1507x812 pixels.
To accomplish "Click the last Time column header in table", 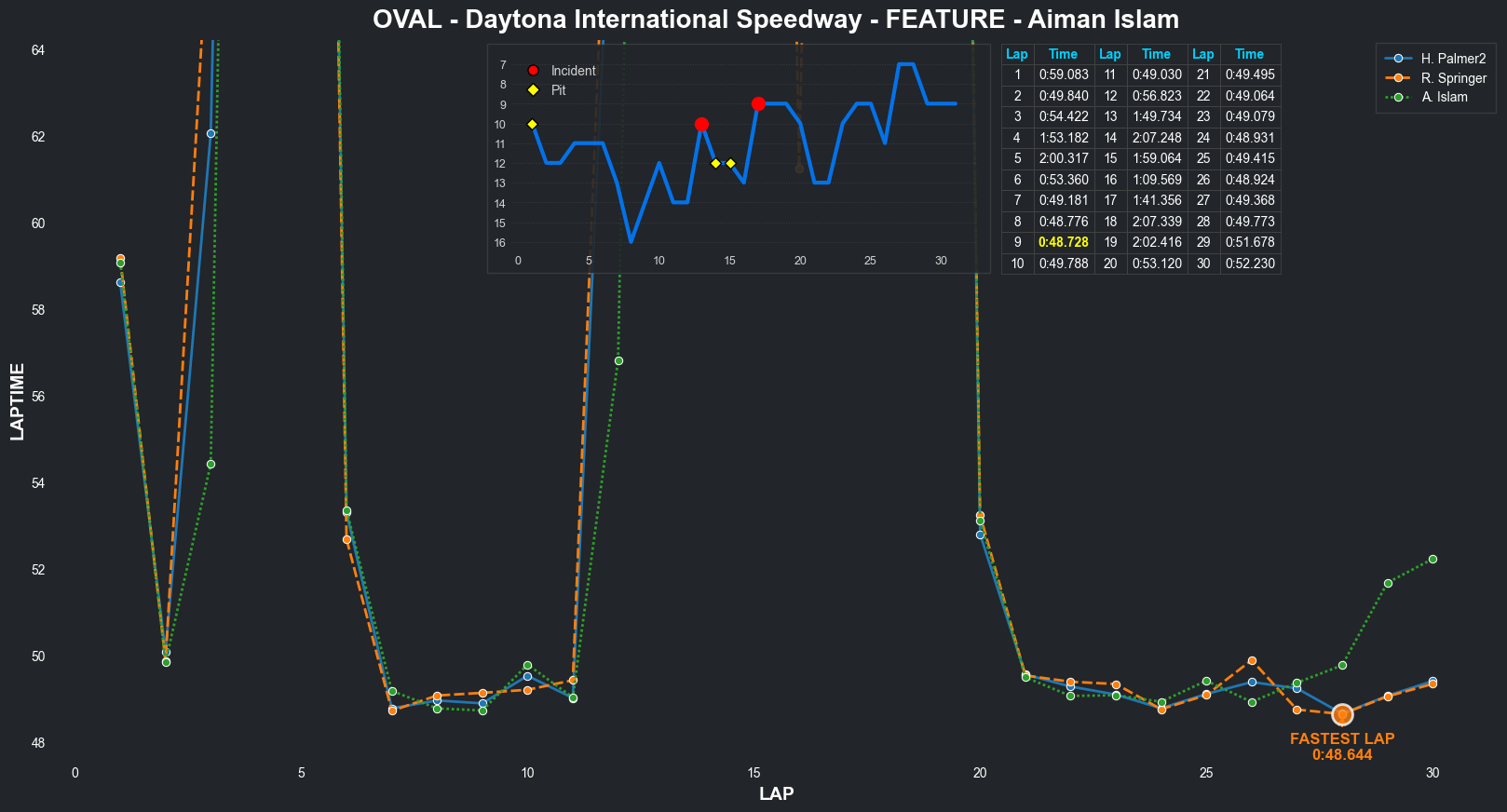I will 1249,54.
